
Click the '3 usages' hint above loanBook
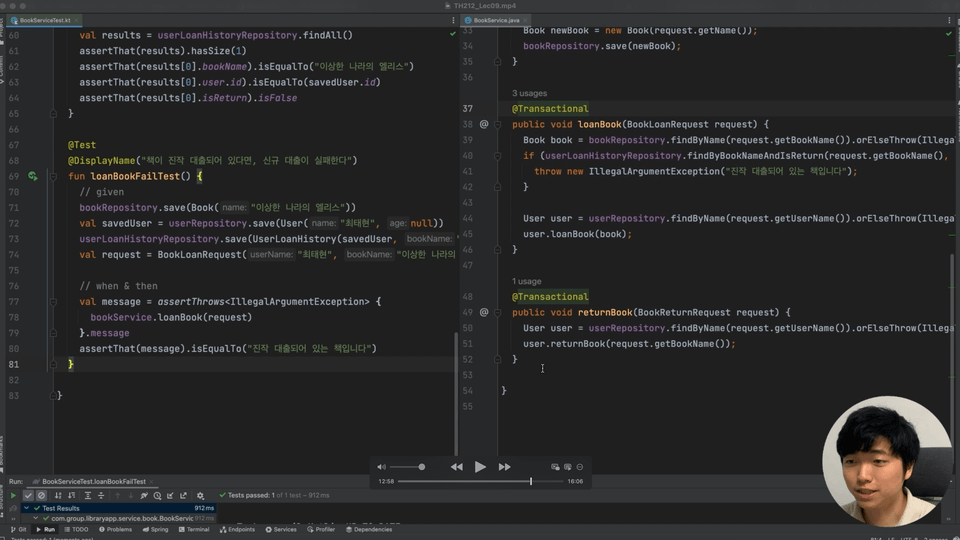[529, 93]
